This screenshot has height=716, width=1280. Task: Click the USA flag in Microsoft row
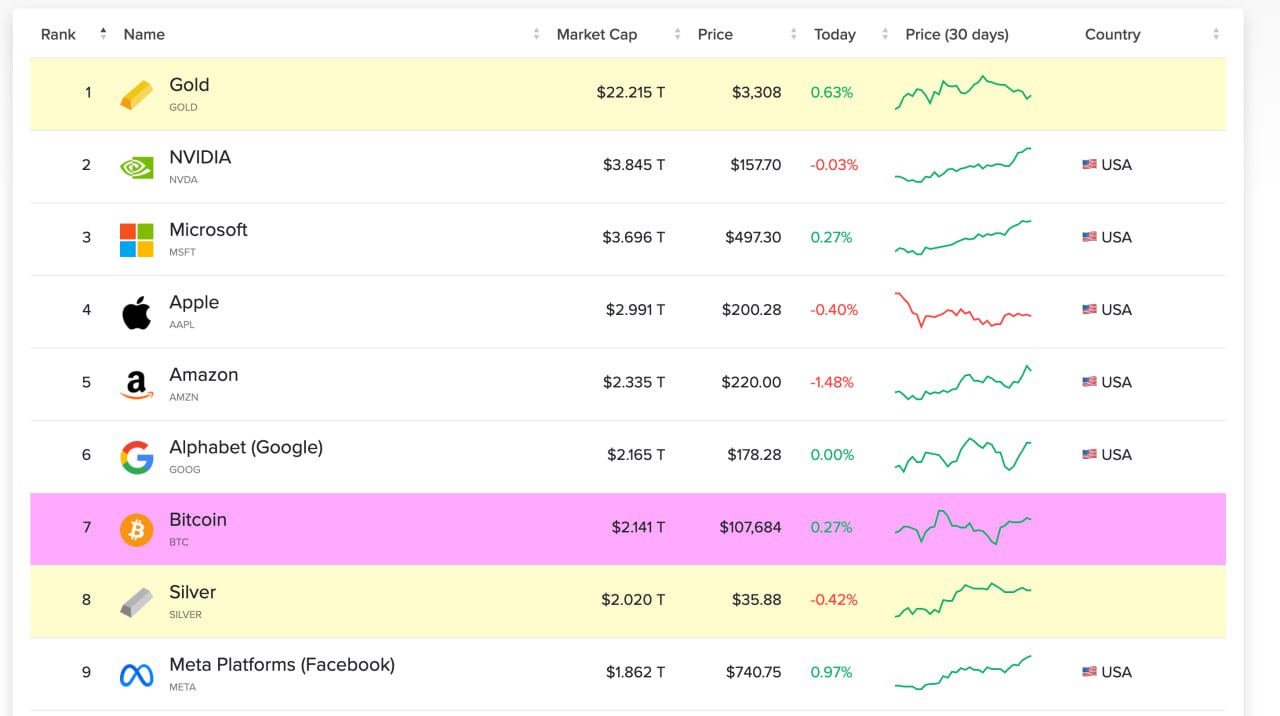(1089, 237)
